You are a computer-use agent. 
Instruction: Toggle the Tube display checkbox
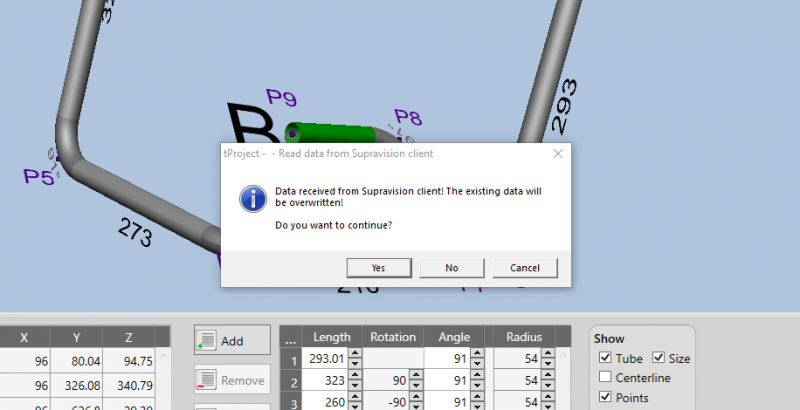[605, 357]
